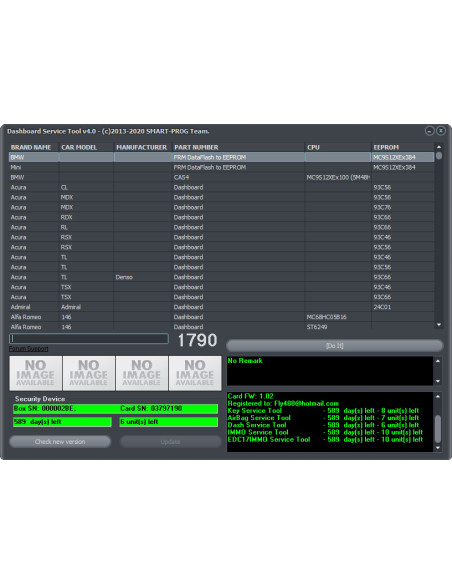Sort by PART NUMBER column header
Screen dimensions: 452x584
click(x=238, y=147)
